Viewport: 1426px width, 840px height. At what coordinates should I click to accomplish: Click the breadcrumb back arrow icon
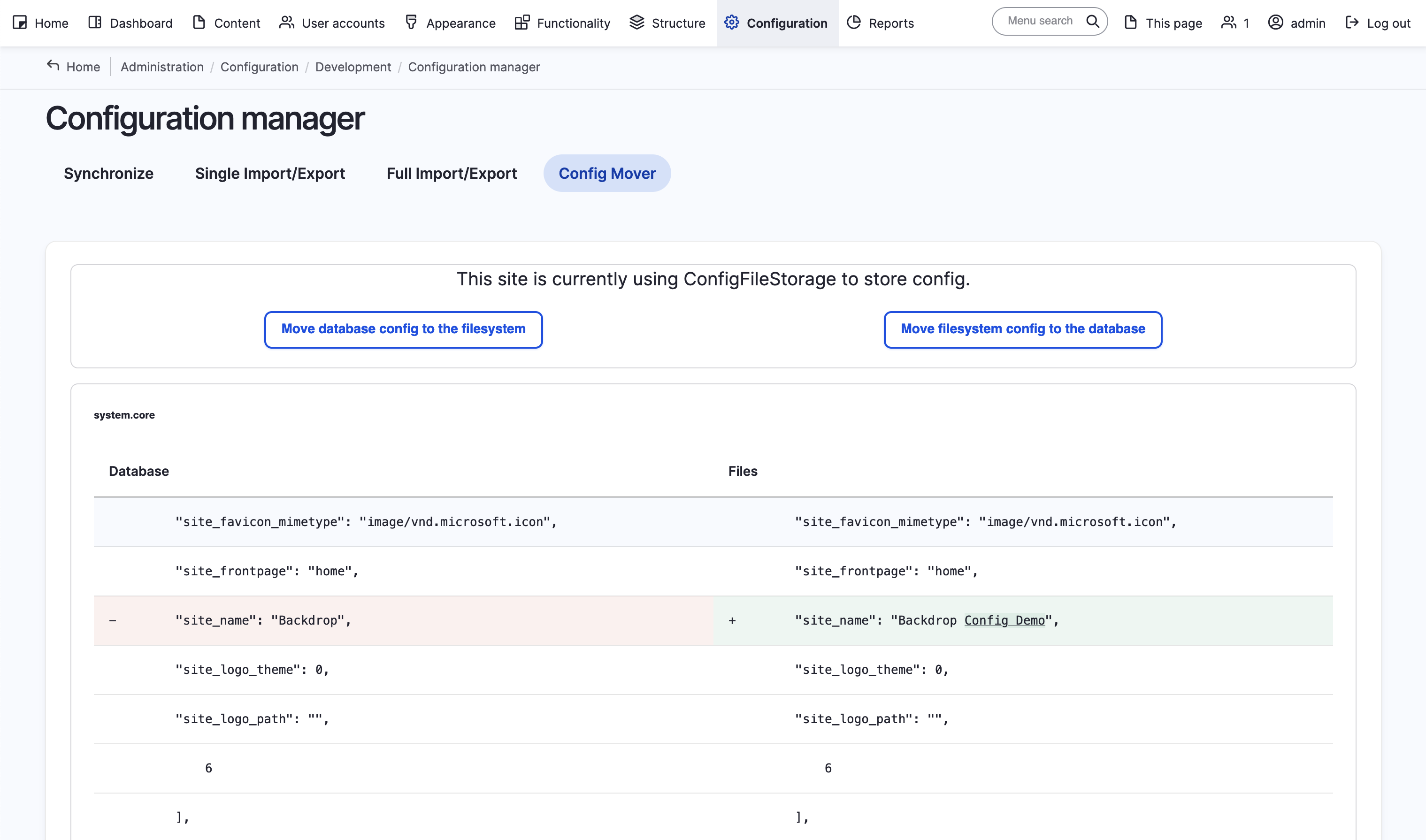pyautogui.click(x=53, y=66)
